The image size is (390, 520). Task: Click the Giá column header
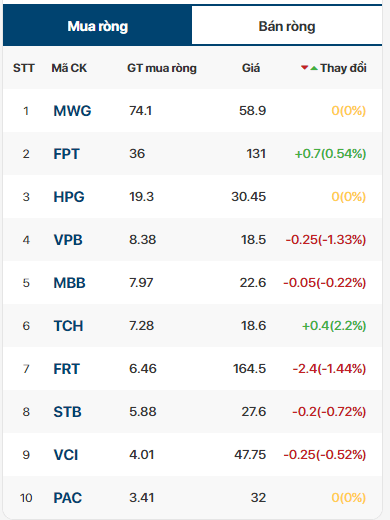tap(251, 68)
